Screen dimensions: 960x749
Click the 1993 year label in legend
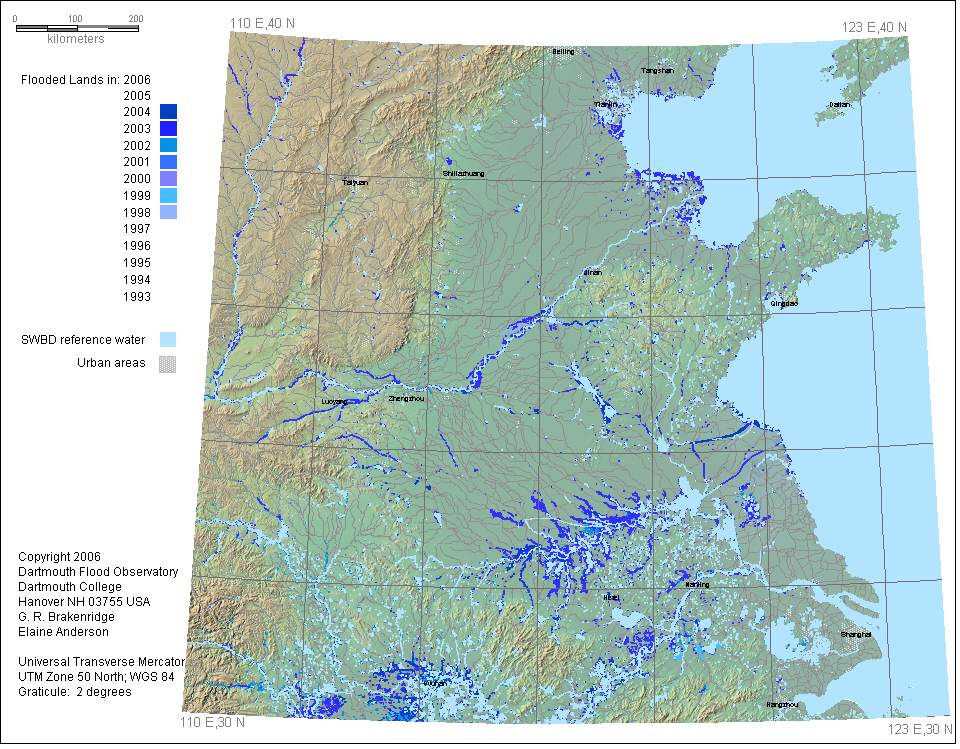pos(137,297)
